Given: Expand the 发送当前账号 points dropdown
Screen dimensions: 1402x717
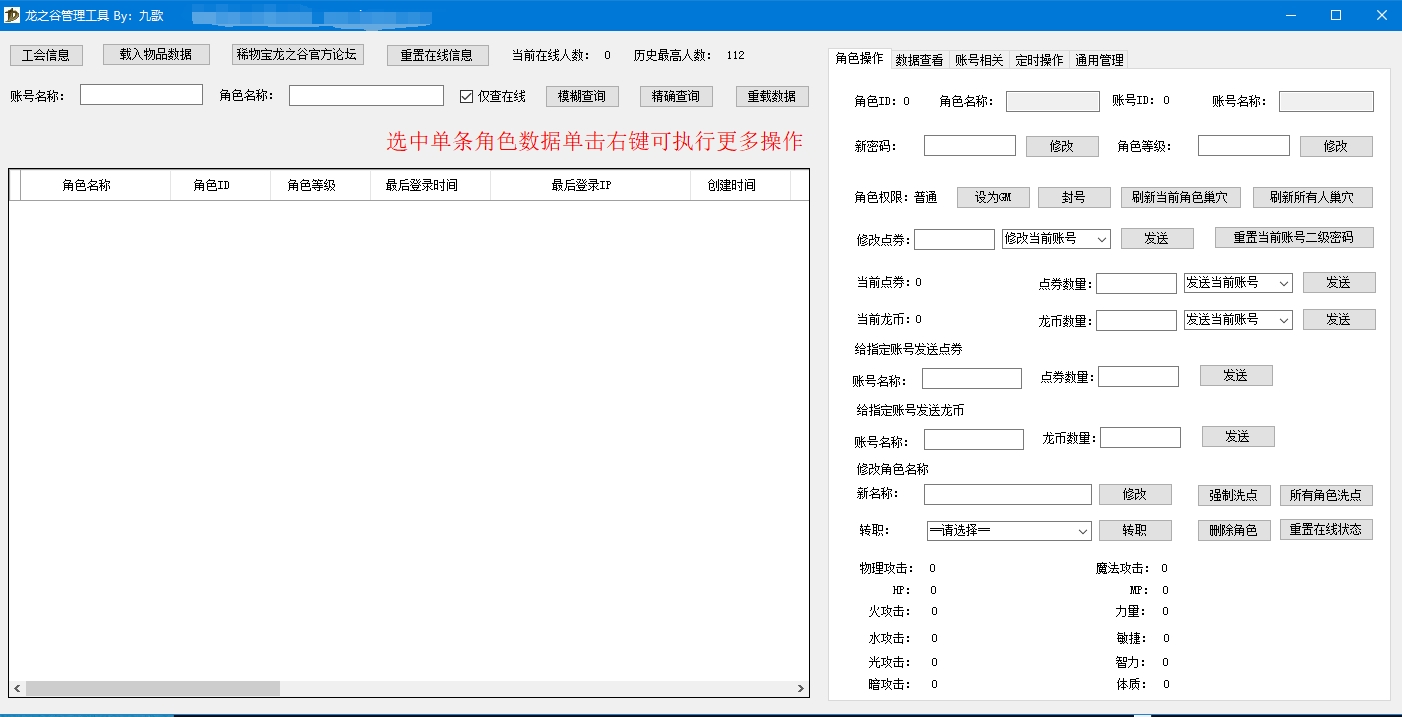Looking at the screenshot, I should [1237, 283].
